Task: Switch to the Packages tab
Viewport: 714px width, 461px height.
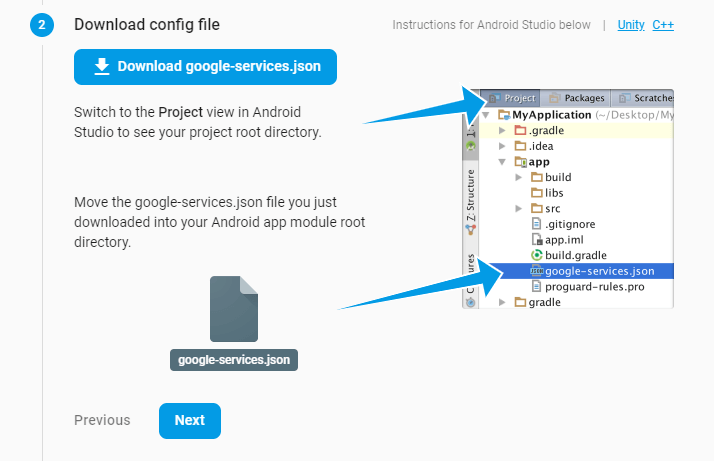Action: [x=576, y=99]
